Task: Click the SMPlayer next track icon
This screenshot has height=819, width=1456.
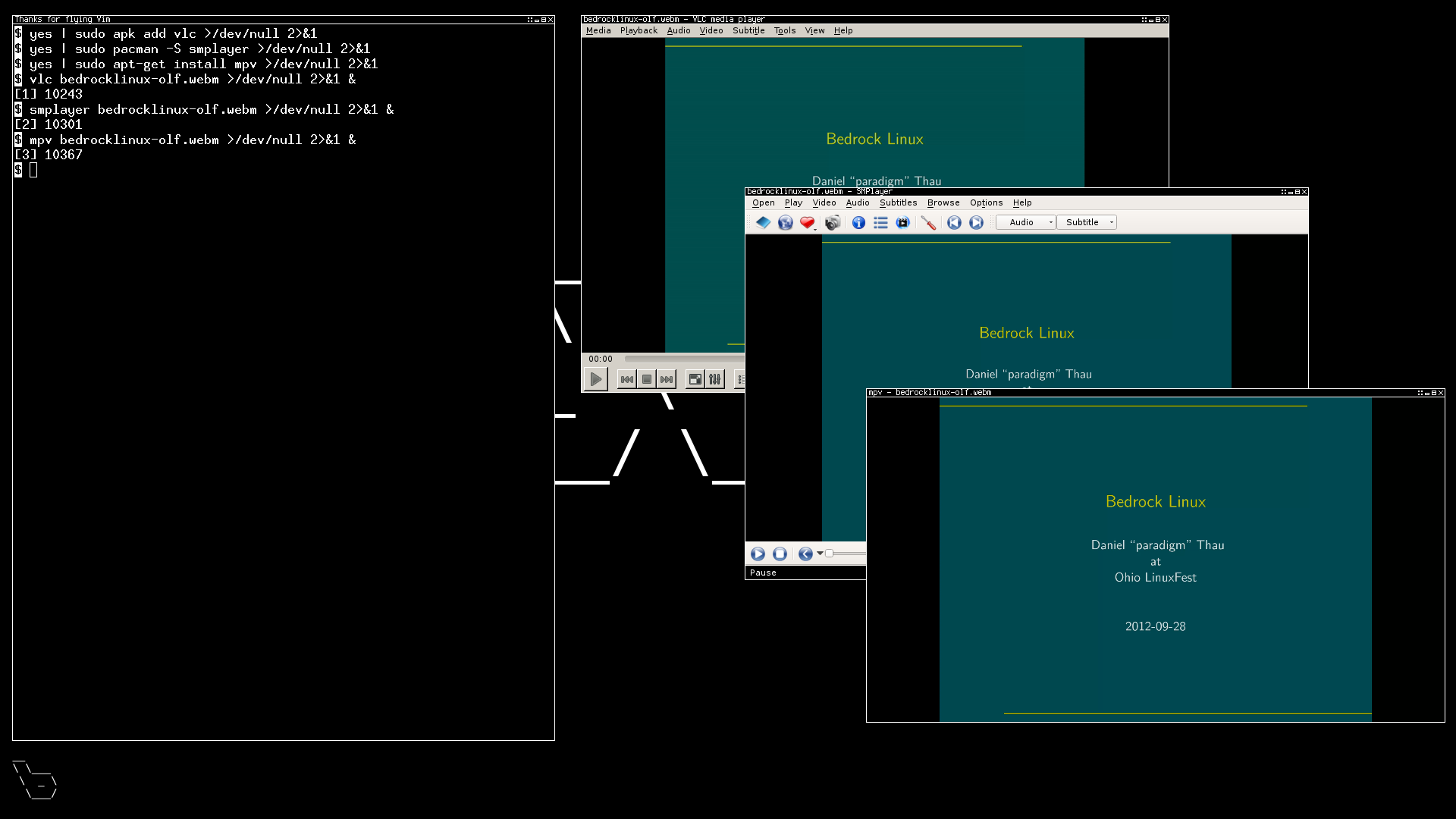Action: pyautogui.click(x=976, y=222)
